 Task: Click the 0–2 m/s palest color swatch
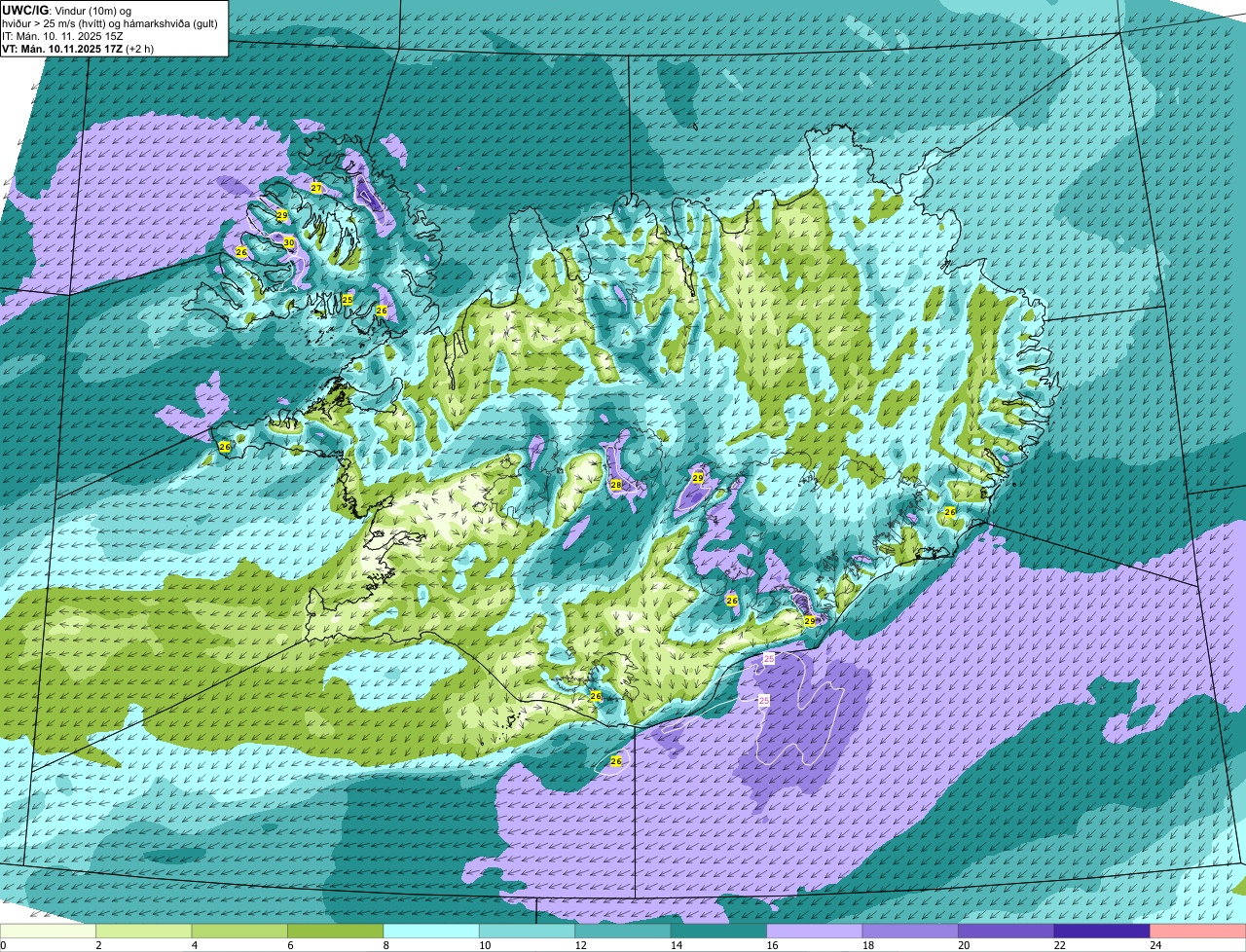pos(49,931)
